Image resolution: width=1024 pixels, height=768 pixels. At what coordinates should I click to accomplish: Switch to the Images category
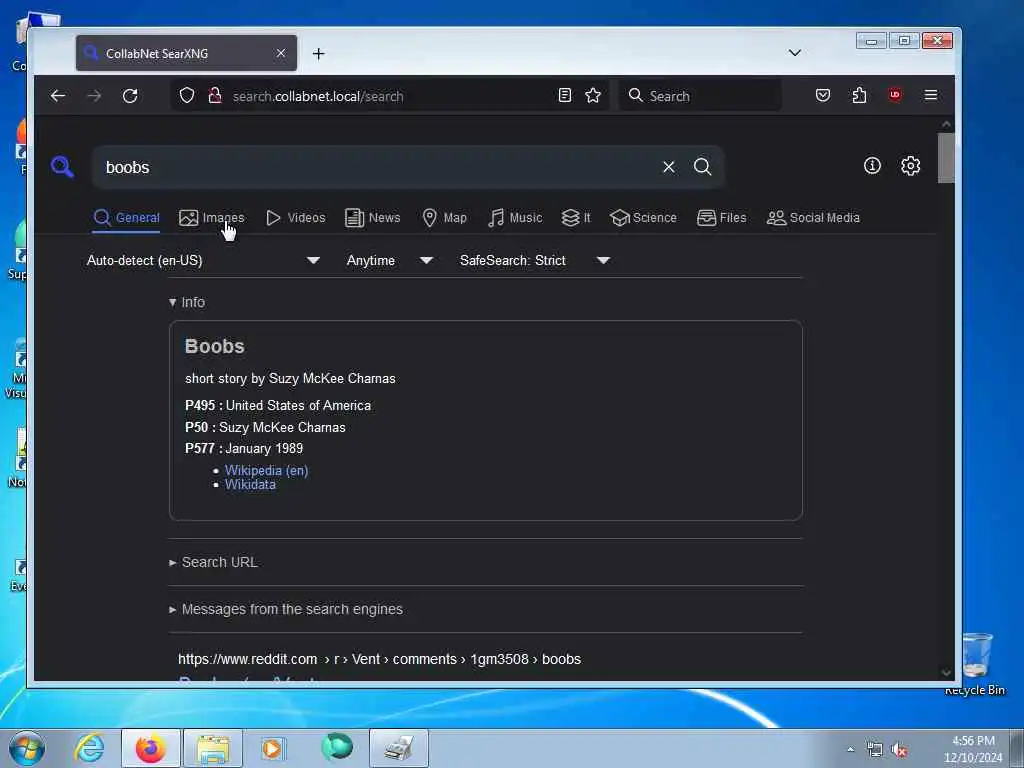point(212,217)
